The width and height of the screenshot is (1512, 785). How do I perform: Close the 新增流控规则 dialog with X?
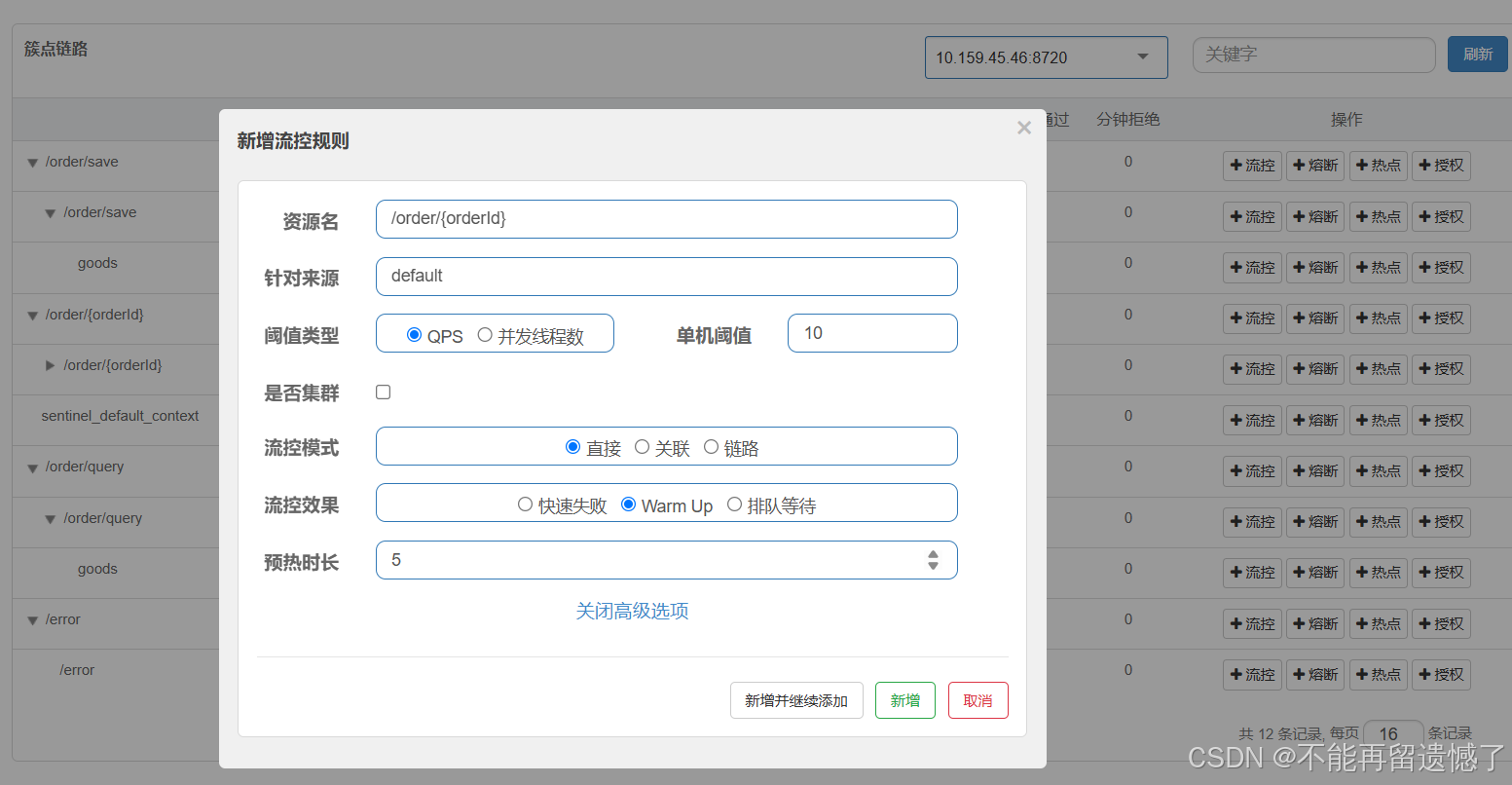1024,128
